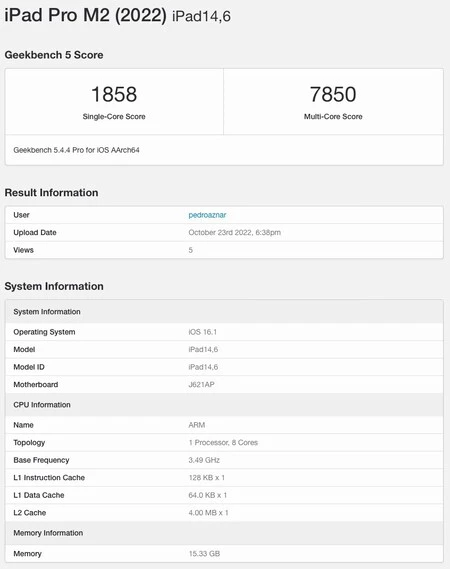This screenshot has height=569, width=450.
Task: Select the iPad14,6 value in Model row
Action: coord(203,349)
